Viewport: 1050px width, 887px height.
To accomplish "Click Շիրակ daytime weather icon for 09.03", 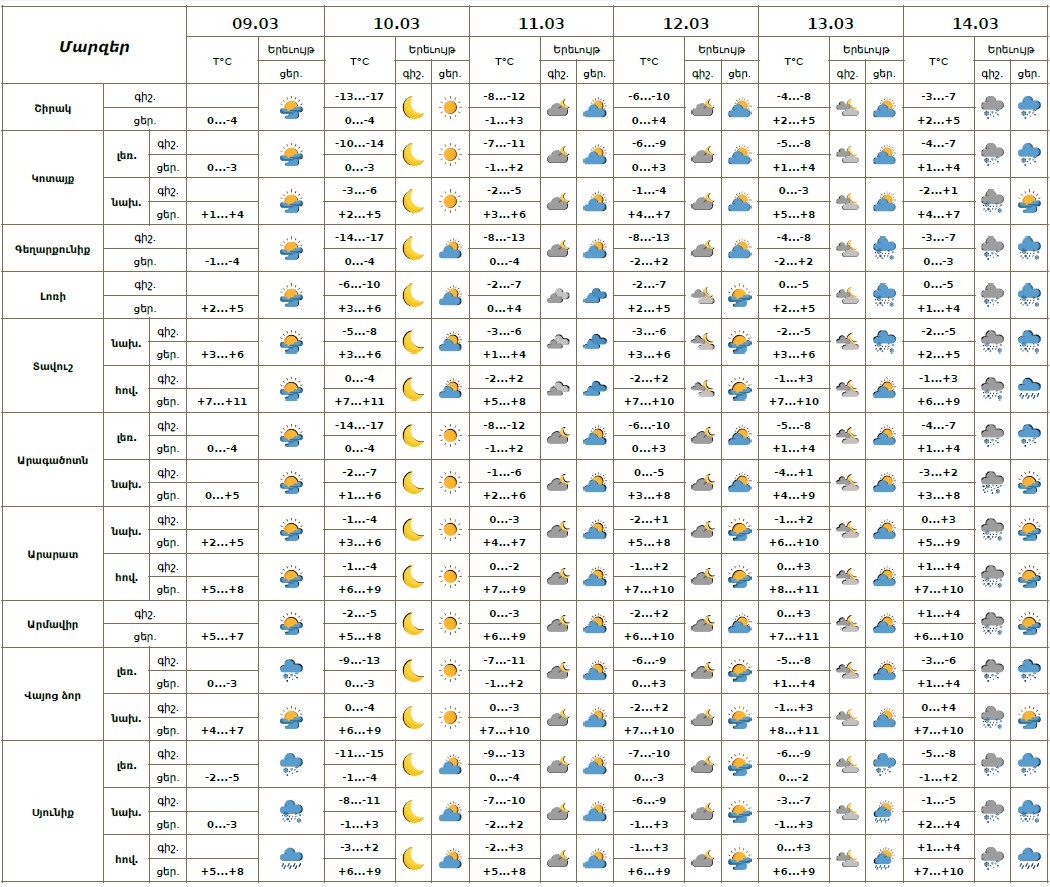I will pyautogui.click(x=291, y=107).
